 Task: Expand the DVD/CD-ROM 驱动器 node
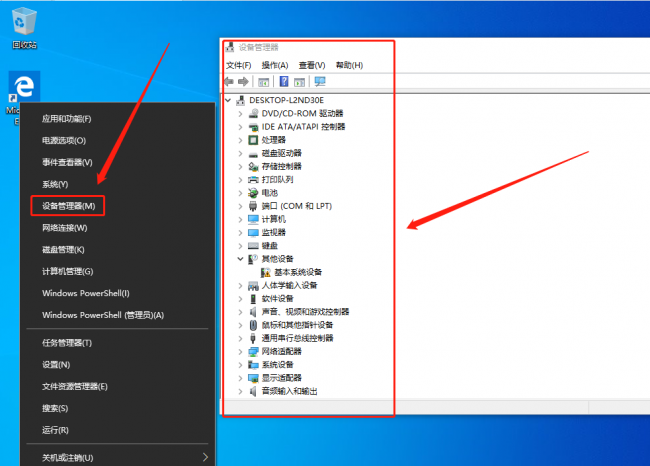[240, 113]
